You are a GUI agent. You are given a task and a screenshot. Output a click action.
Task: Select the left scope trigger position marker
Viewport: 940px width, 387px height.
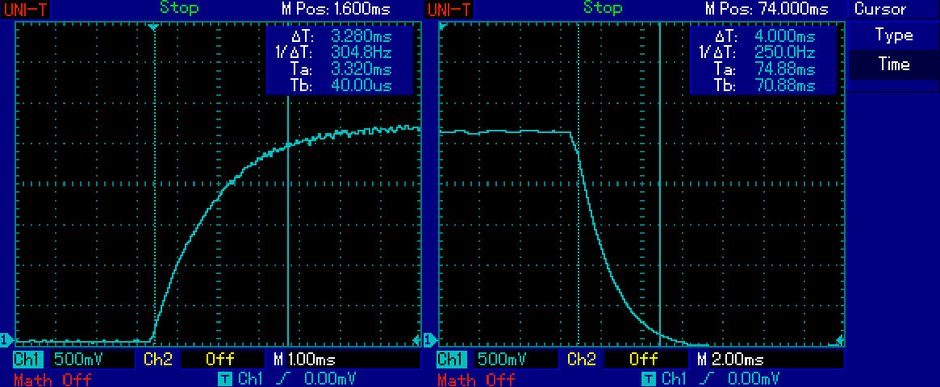click(x=154, y=27)
